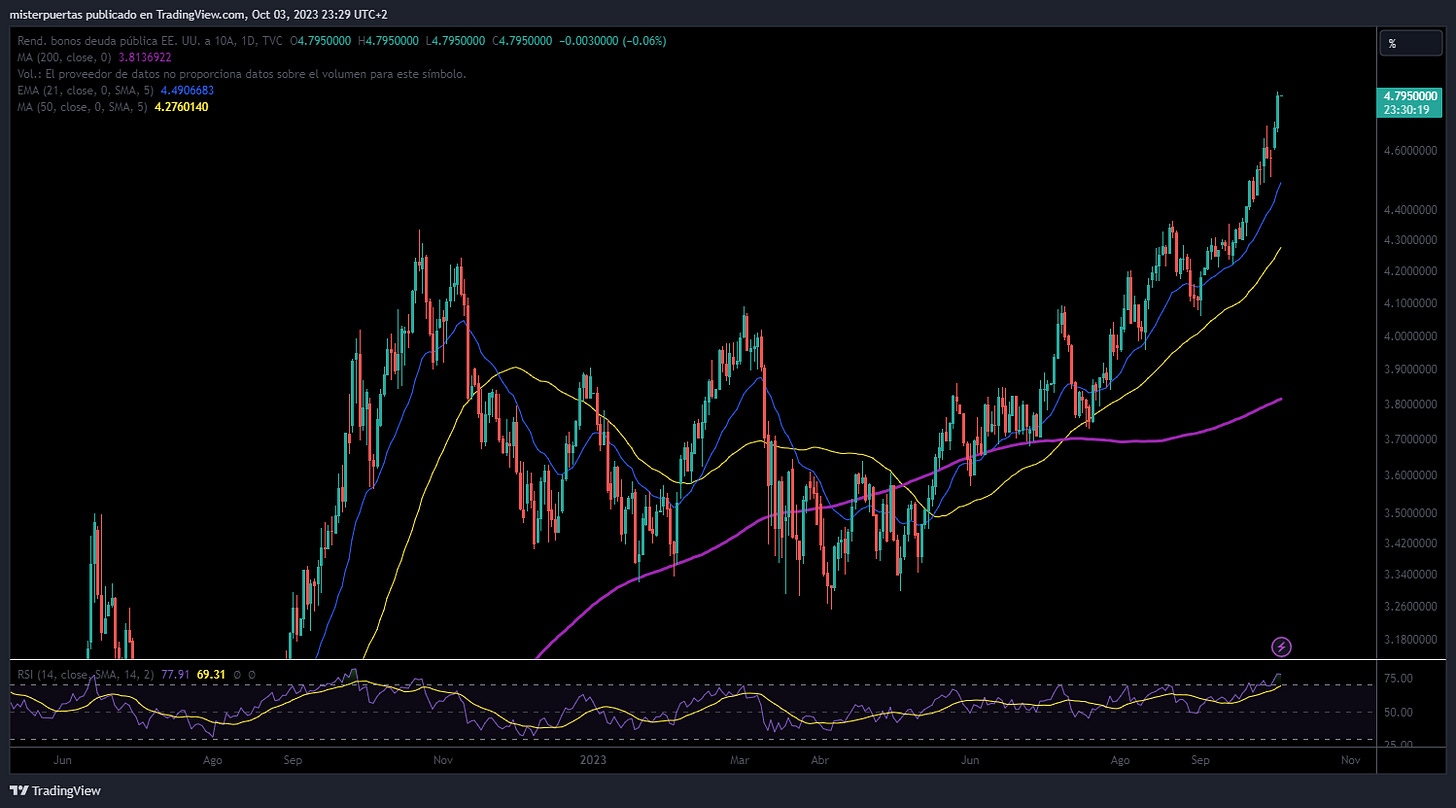Click the MA (50, close, 0, SMA, 5) legend
This screenshot has height=808, width=1456.
[82, 106]
